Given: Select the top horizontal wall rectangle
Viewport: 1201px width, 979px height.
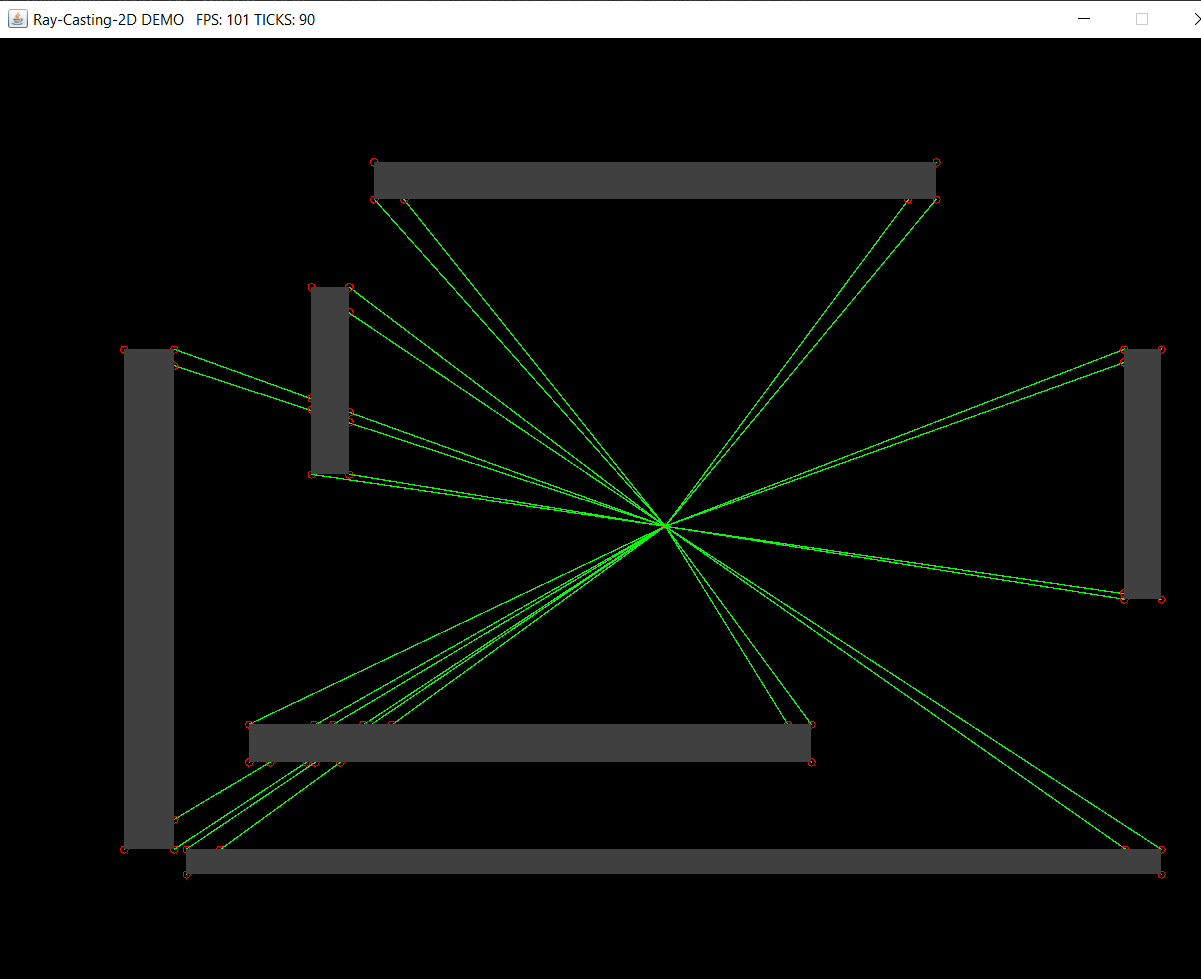Looking at the screenshot, I should [x=655, y=180].
